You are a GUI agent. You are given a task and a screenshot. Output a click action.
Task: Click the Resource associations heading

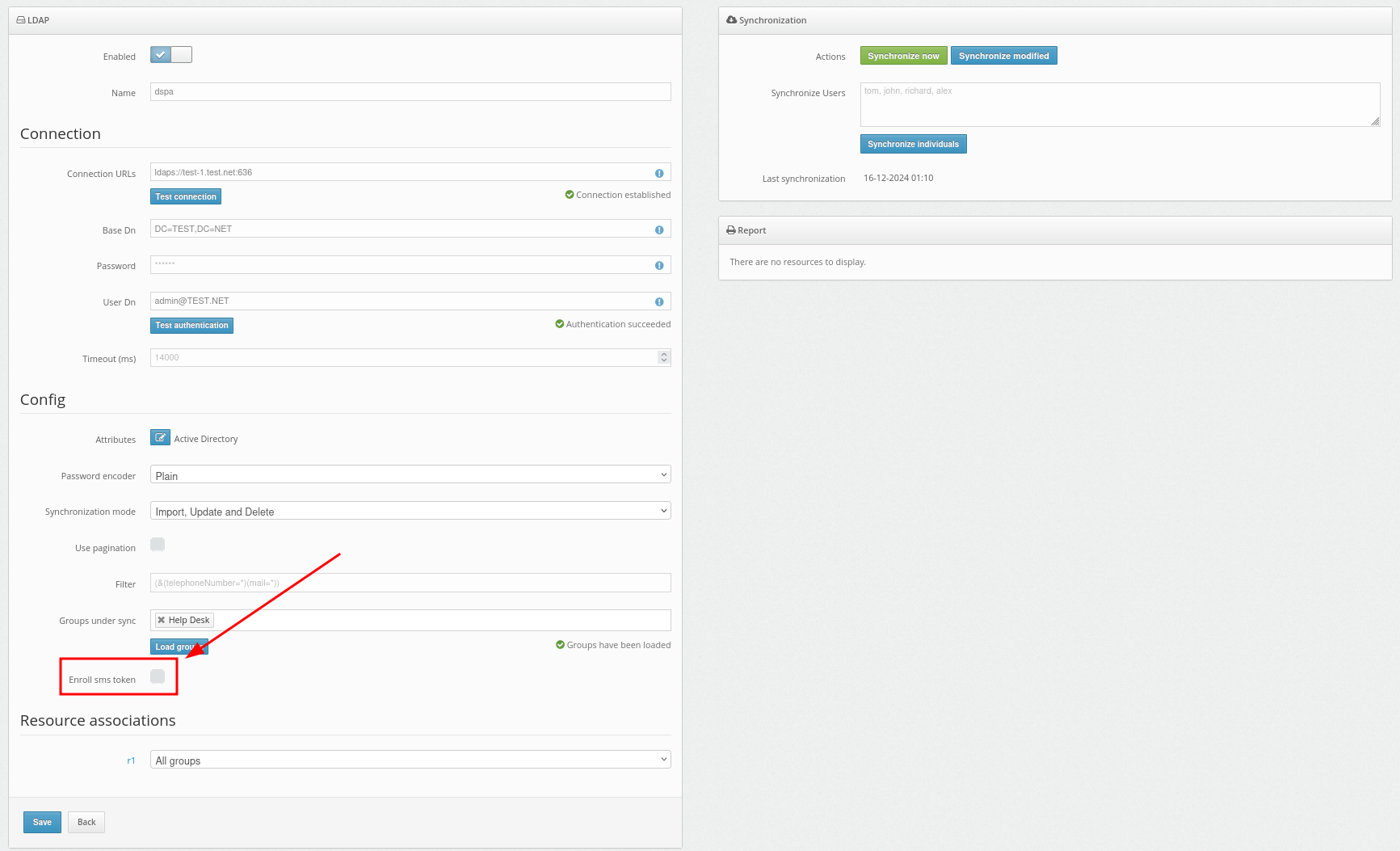(98, 720)
